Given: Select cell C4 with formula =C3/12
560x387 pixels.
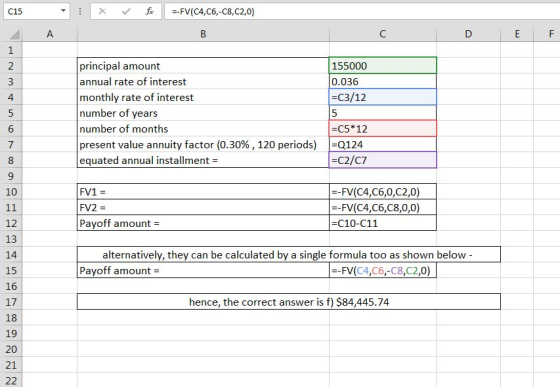Looking at the screenshot, I should [382, 97].
